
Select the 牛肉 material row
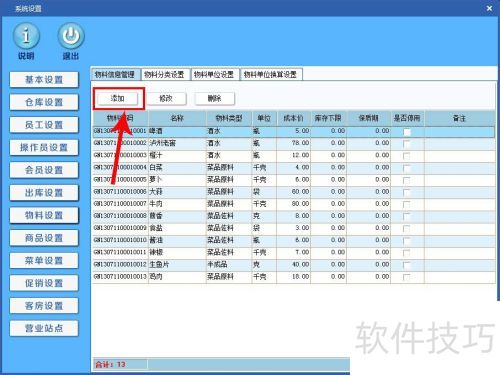point(293,204)
